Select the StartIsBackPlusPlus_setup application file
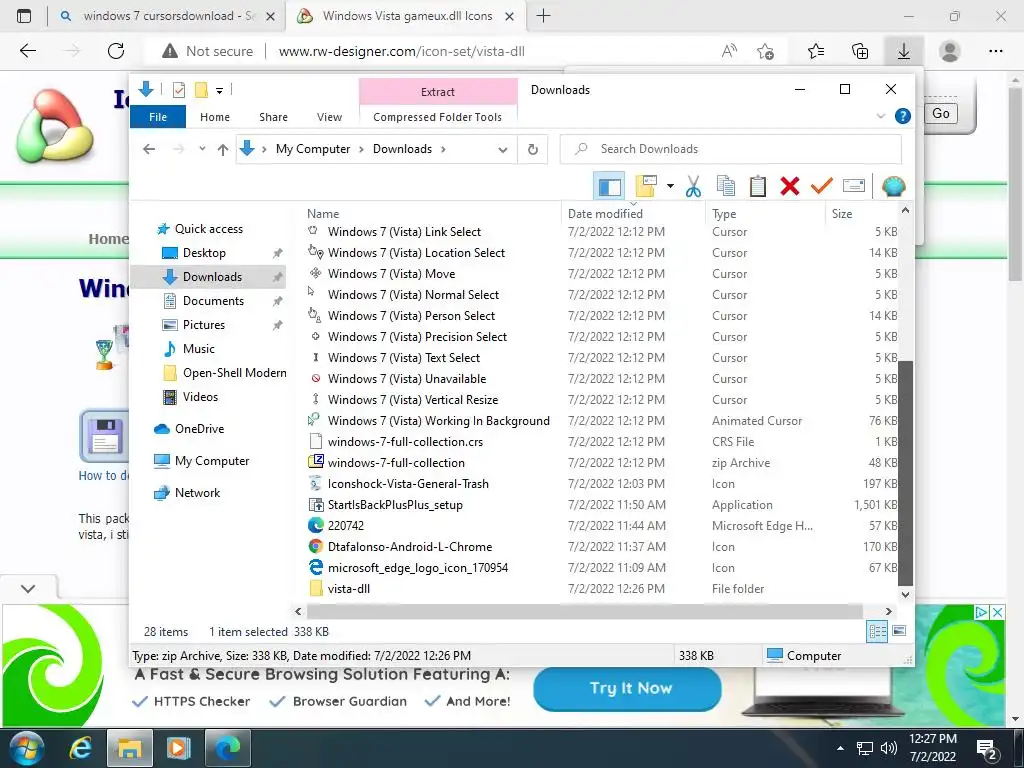The image size is (1024, 768). (x=395, y=505)
